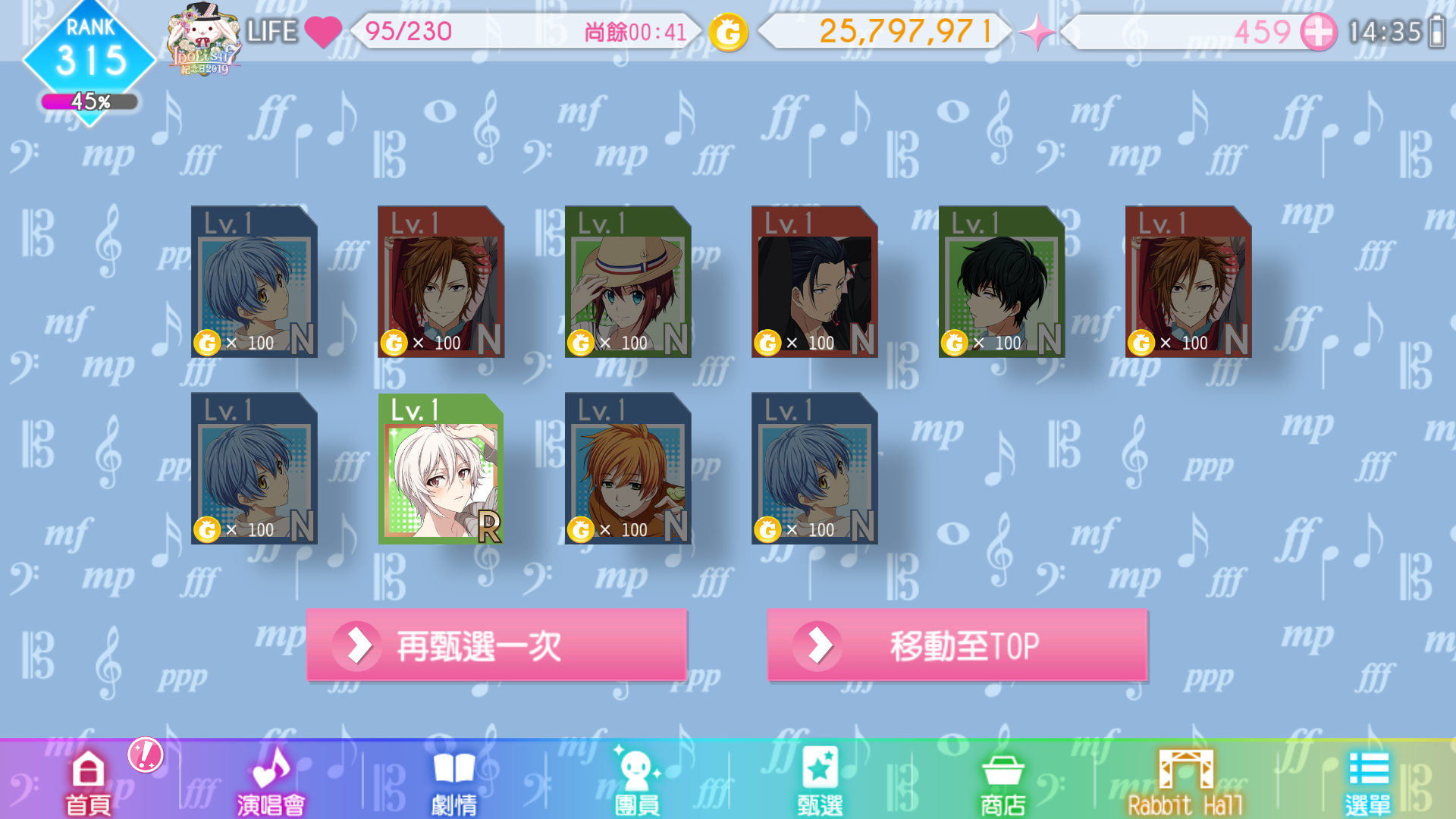The width and height of the screenshot is (1456, 819).
Task: Tap the first blue-haired card in the top row
Action: point(254,281)
